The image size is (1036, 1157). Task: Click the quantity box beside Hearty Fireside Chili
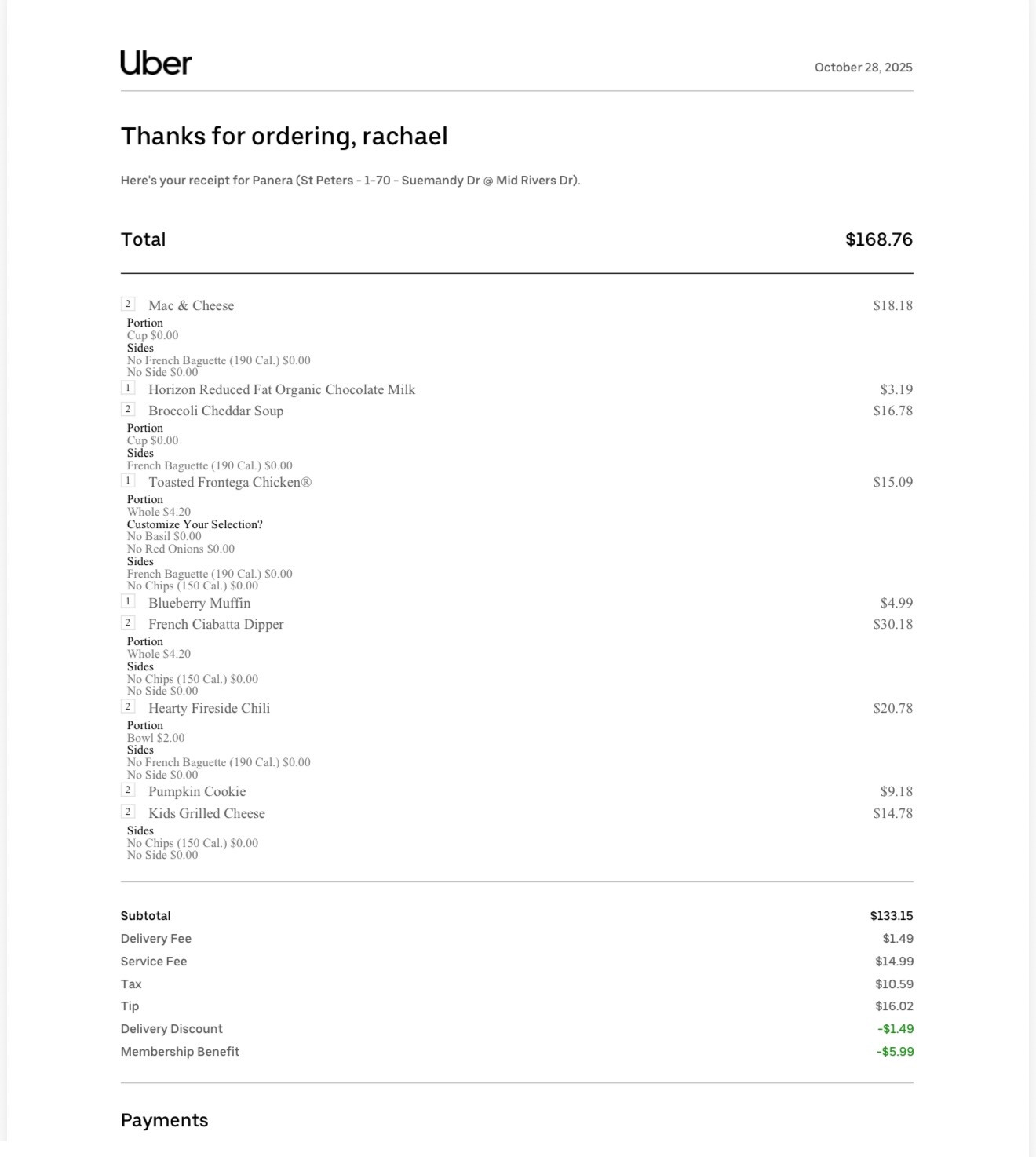(x=128, y=706)
